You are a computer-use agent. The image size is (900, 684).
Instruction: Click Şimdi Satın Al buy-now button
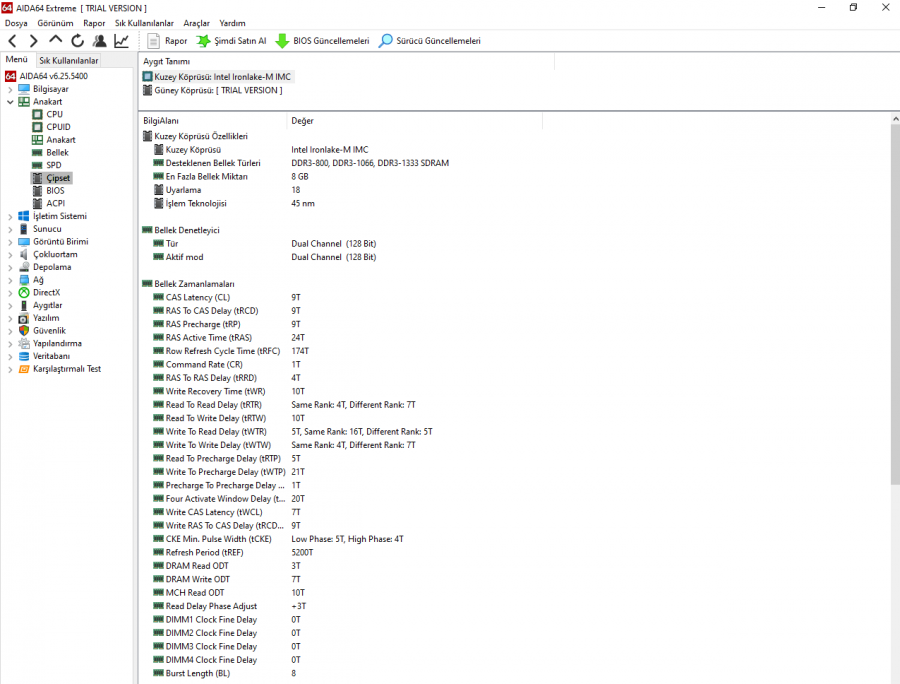pyautogui.click(x=231, y=41)
